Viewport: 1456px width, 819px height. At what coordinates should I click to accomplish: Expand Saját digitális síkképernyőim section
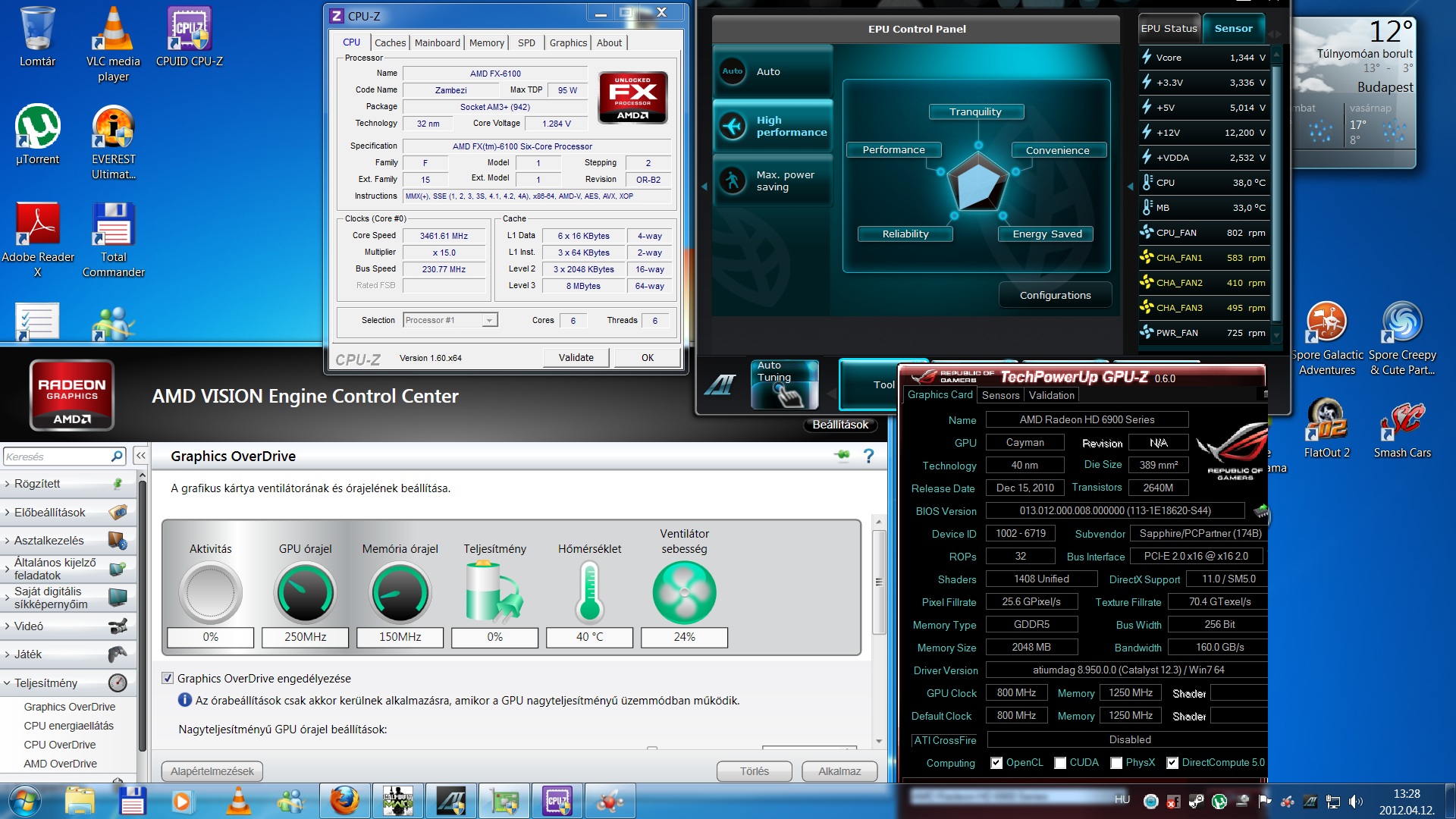(x=68, y=598)
